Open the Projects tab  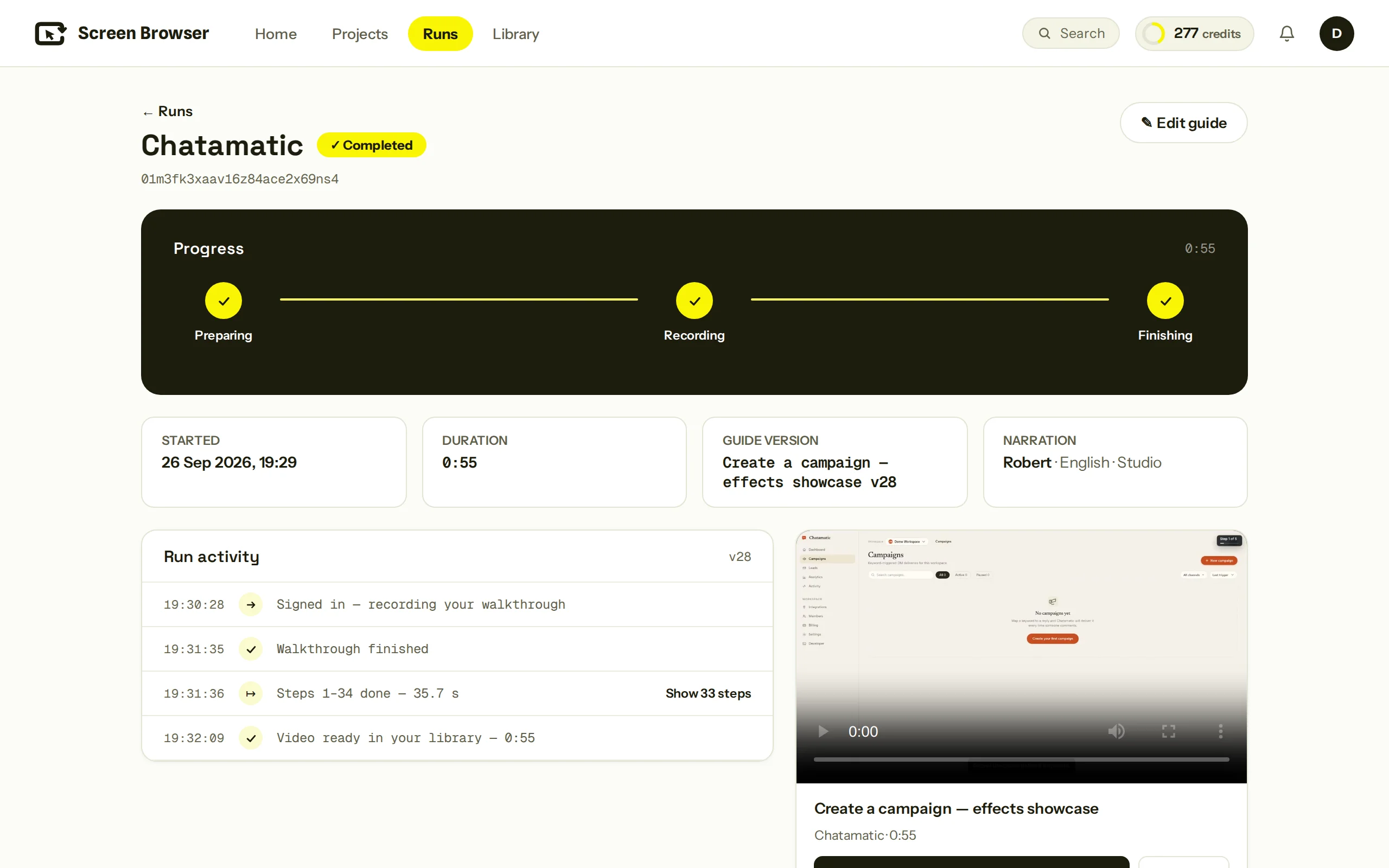pyautogui.click(x=360, y=34)
